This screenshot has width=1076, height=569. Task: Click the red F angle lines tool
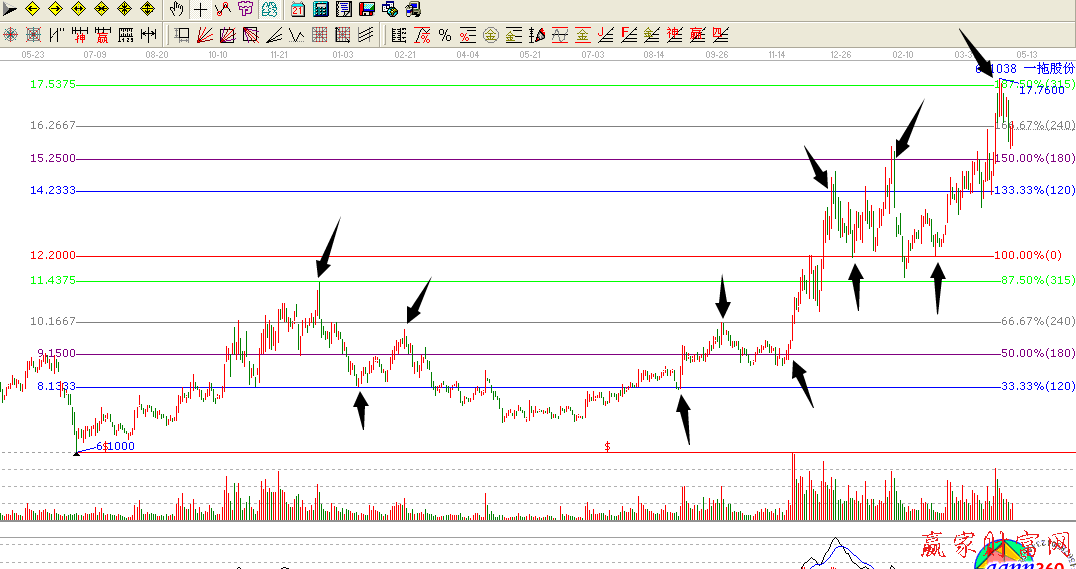click(x=628, y=35)
